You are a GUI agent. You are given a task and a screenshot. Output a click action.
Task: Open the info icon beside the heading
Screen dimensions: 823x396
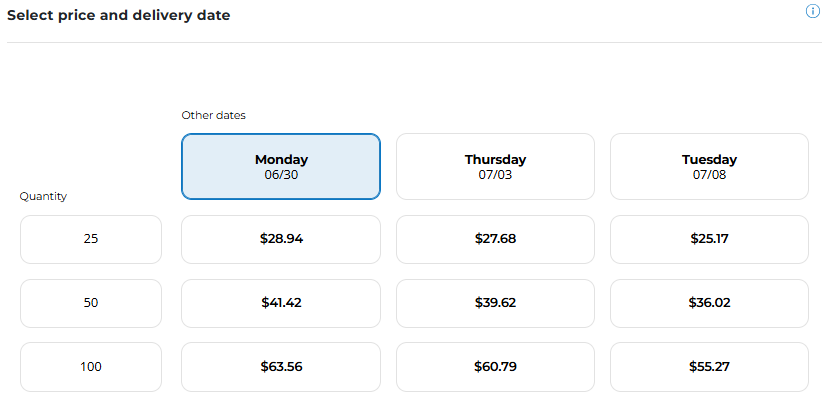tap(813, 12)
